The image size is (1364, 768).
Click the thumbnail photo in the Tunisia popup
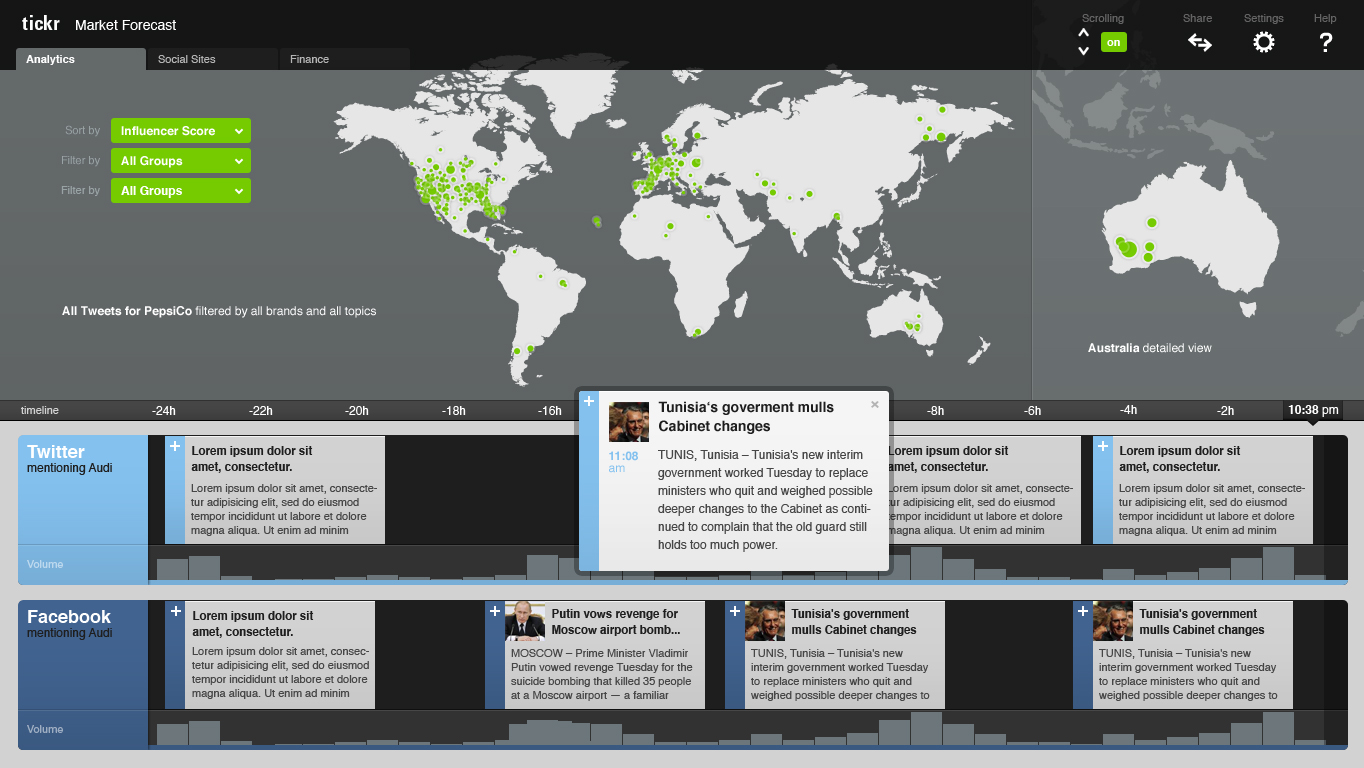[x=629, y=422]
